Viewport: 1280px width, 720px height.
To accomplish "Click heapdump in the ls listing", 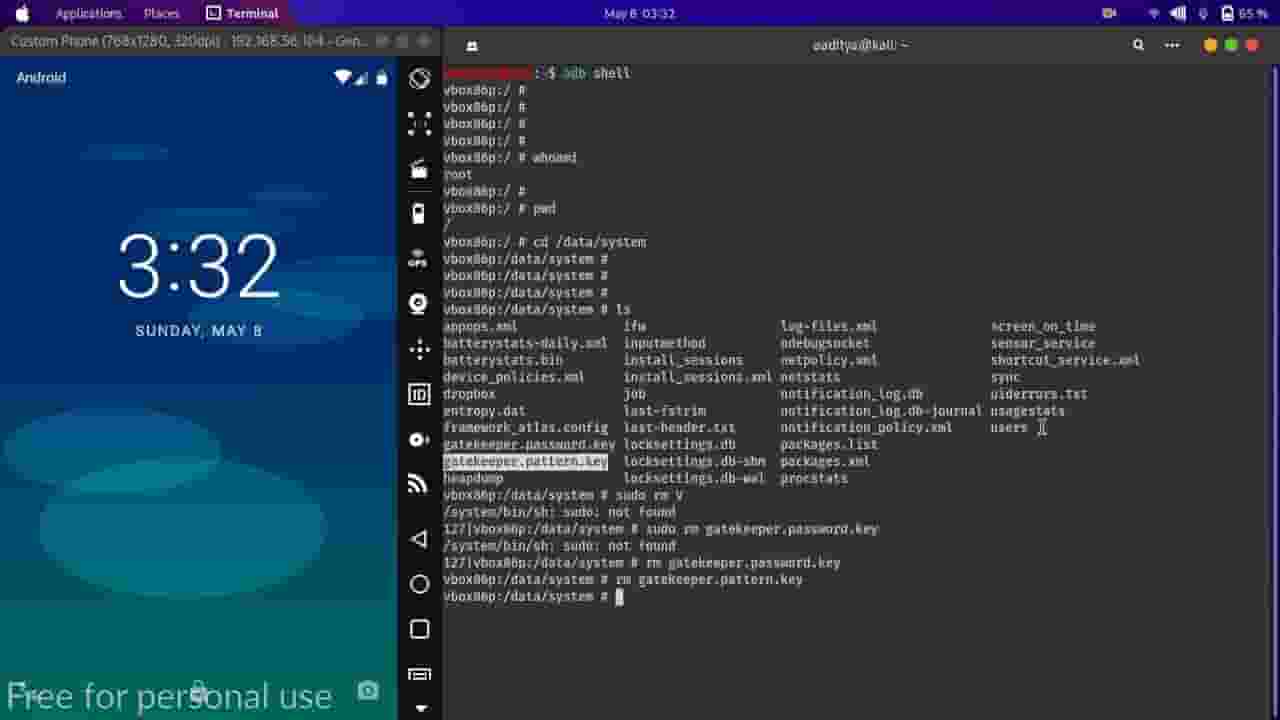I will coord(473,479).
